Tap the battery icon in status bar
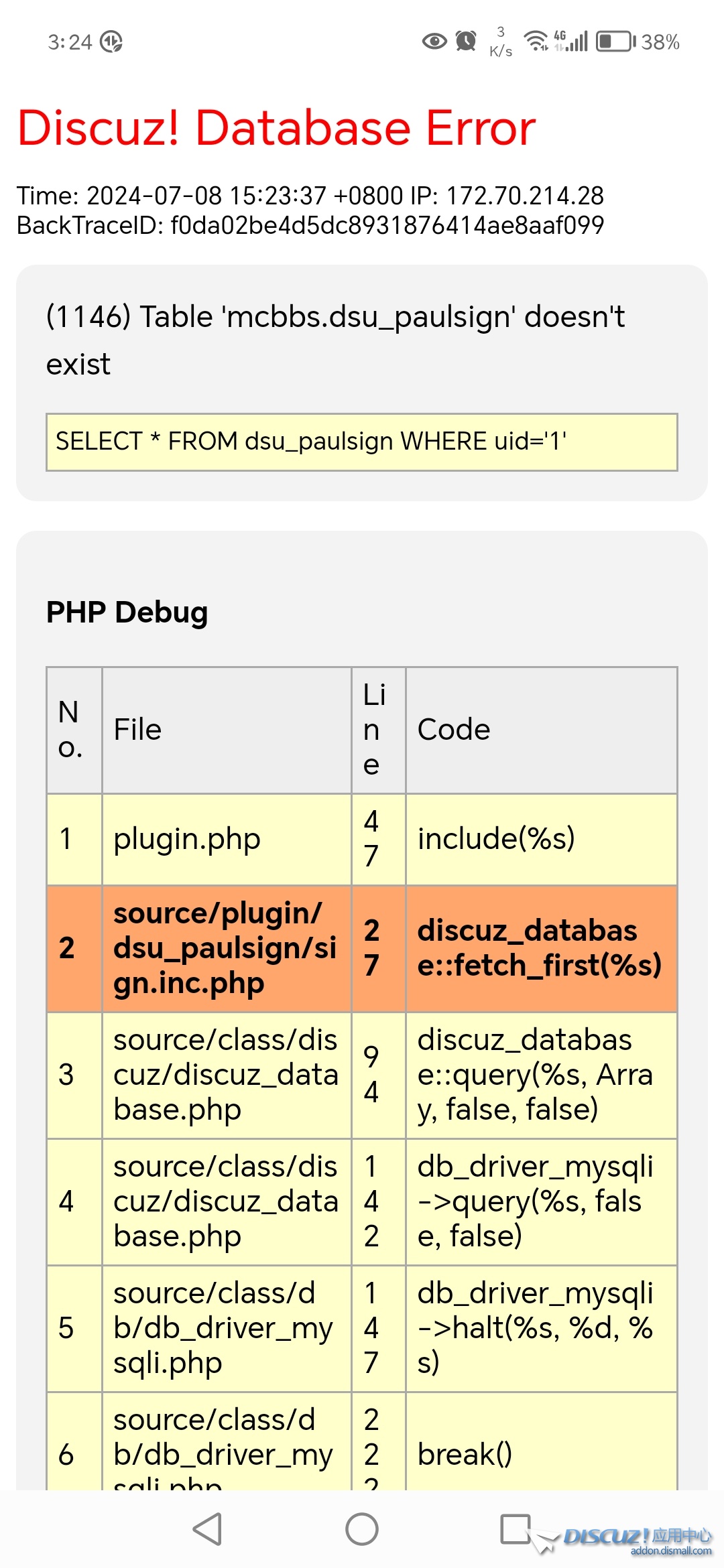 [x=615, y=42]
